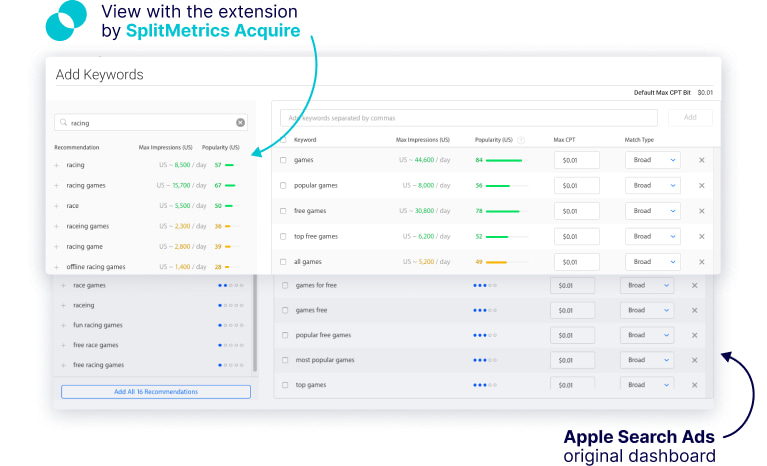Open Match Type dropdown for most popular games
767x466 pixels.
(647, 360)
